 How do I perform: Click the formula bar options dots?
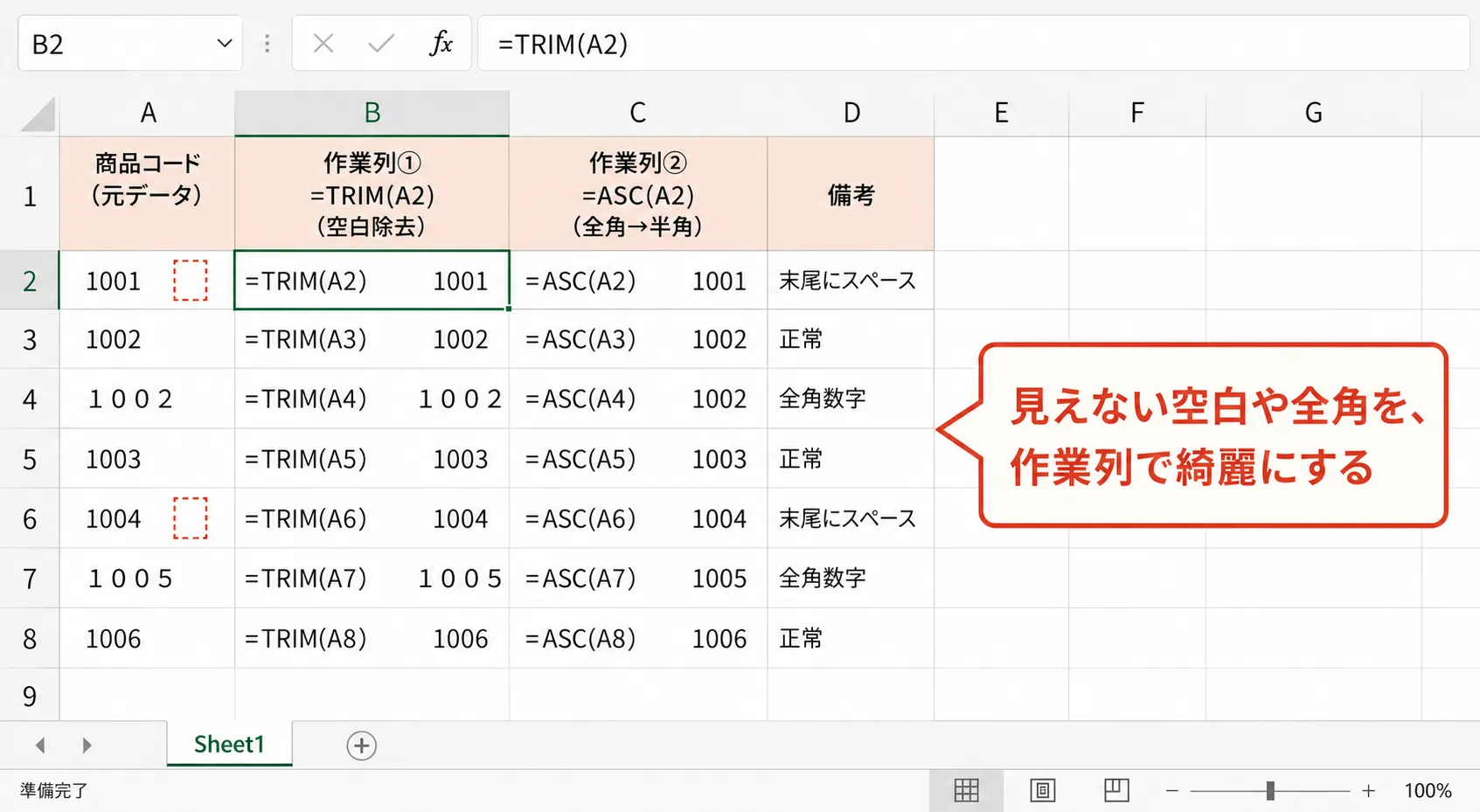coord(268,43)
